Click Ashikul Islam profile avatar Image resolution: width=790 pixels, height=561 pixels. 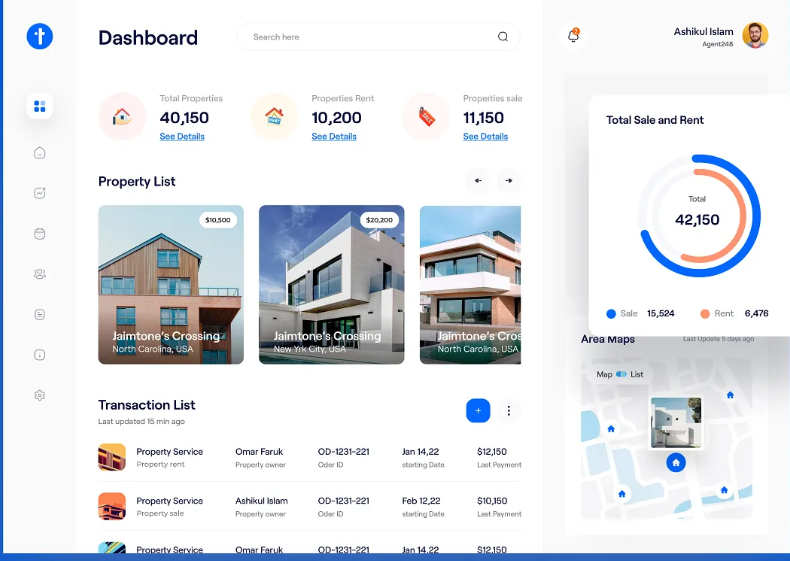[x=755, y=35]
